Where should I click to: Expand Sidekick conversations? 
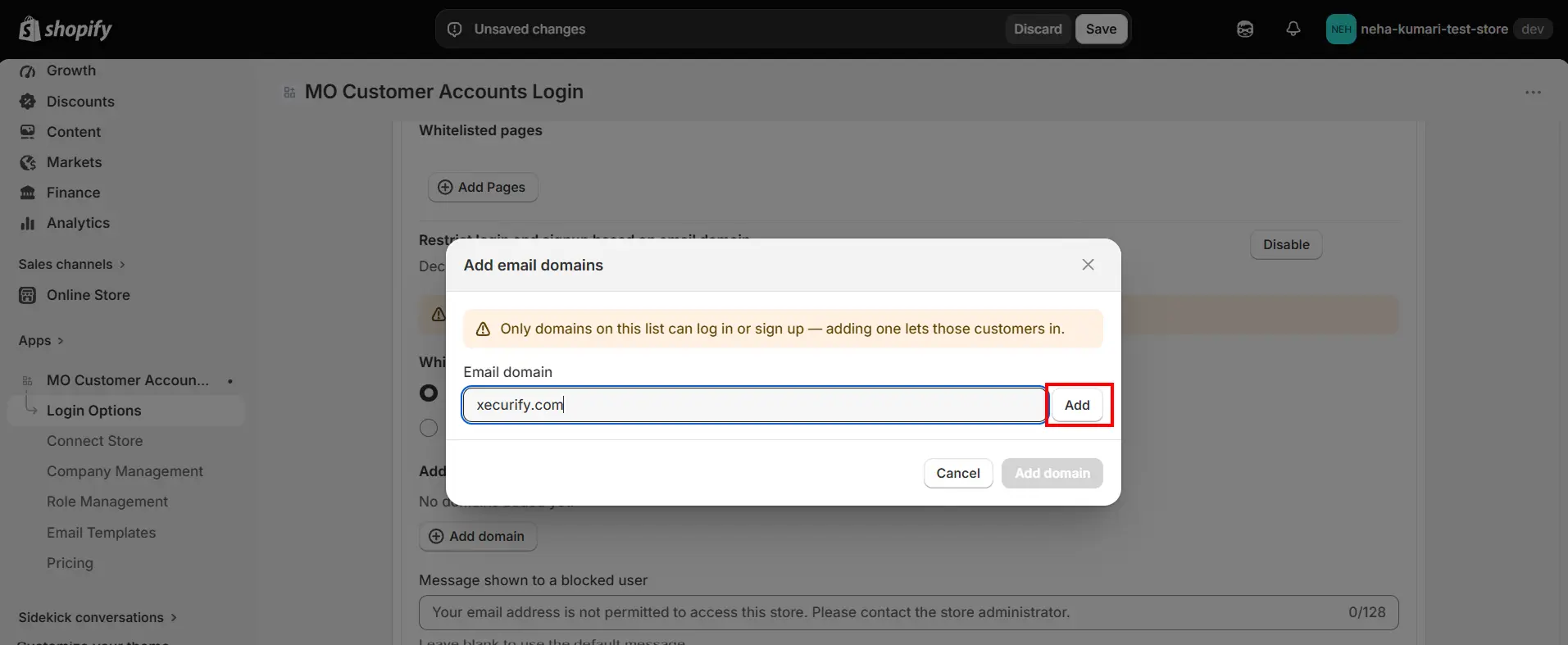[98, 617]
